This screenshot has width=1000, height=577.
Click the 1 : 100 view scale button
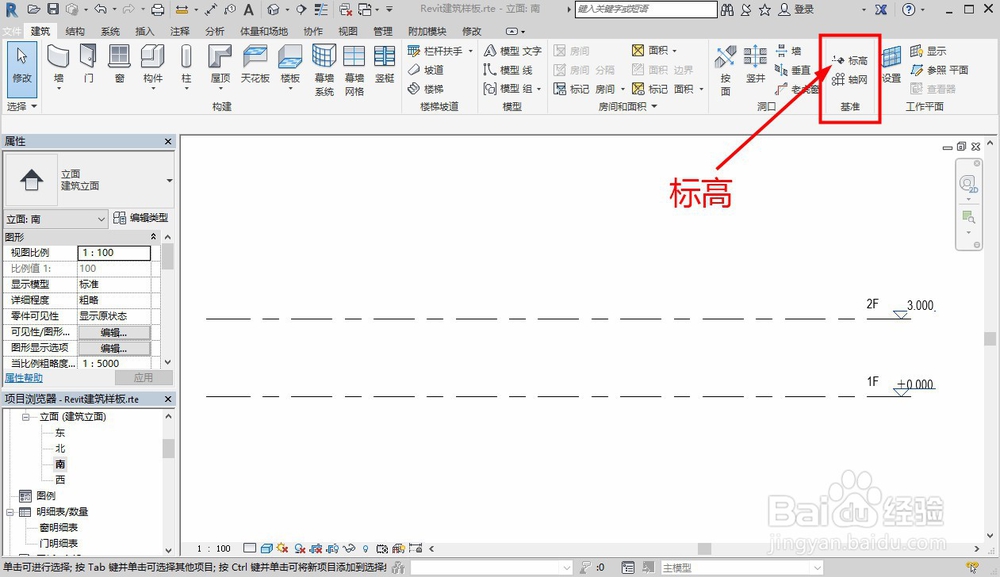(214, 548)
